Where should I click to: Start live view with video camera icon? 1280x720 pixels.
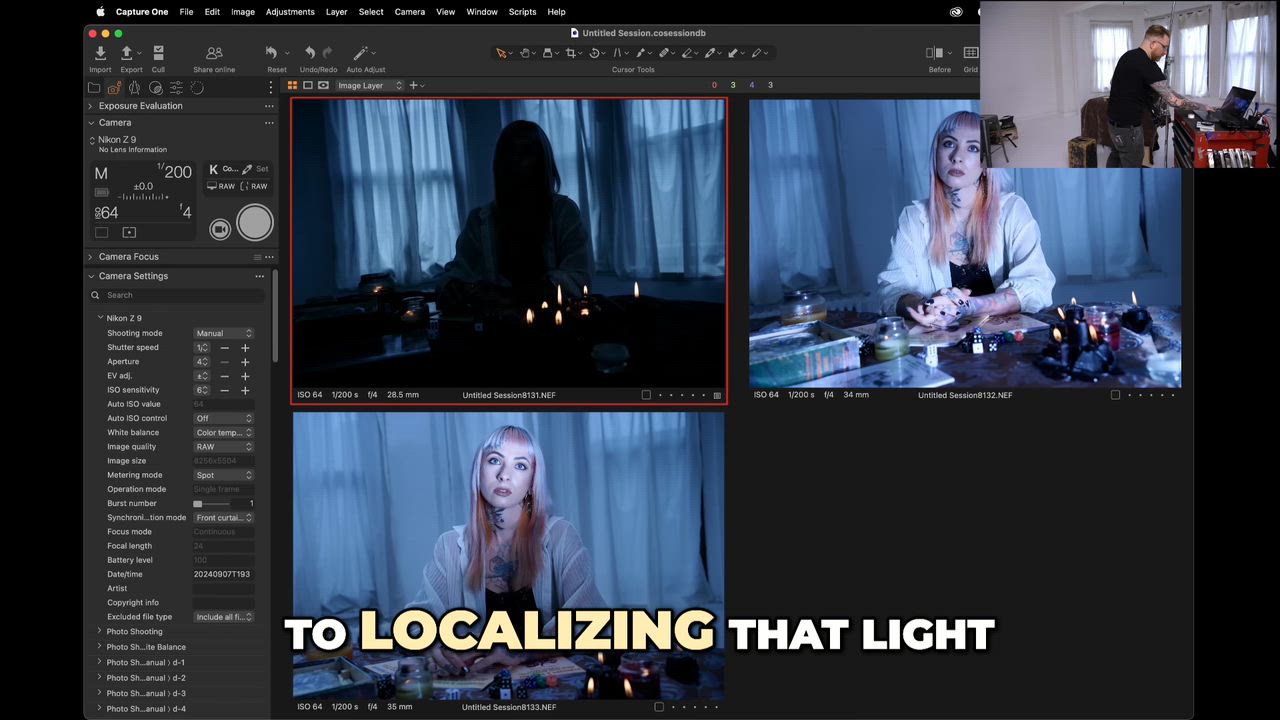(x=220, y=229)
